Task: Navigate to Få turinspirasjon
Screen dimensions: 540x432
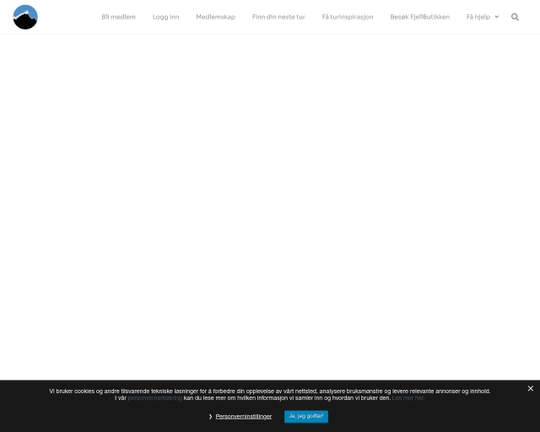Action: (347, 17)
